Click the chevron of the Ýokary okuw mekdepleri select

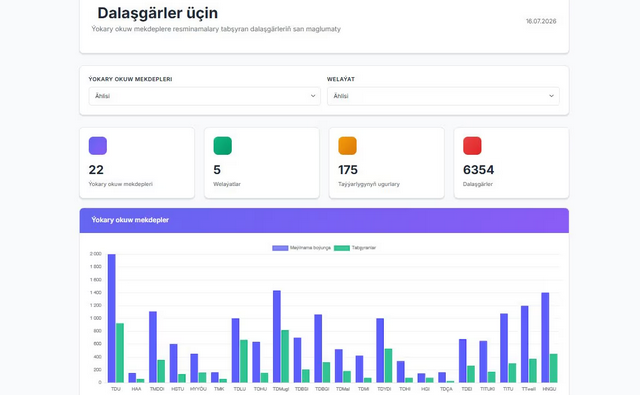(313, 96)
